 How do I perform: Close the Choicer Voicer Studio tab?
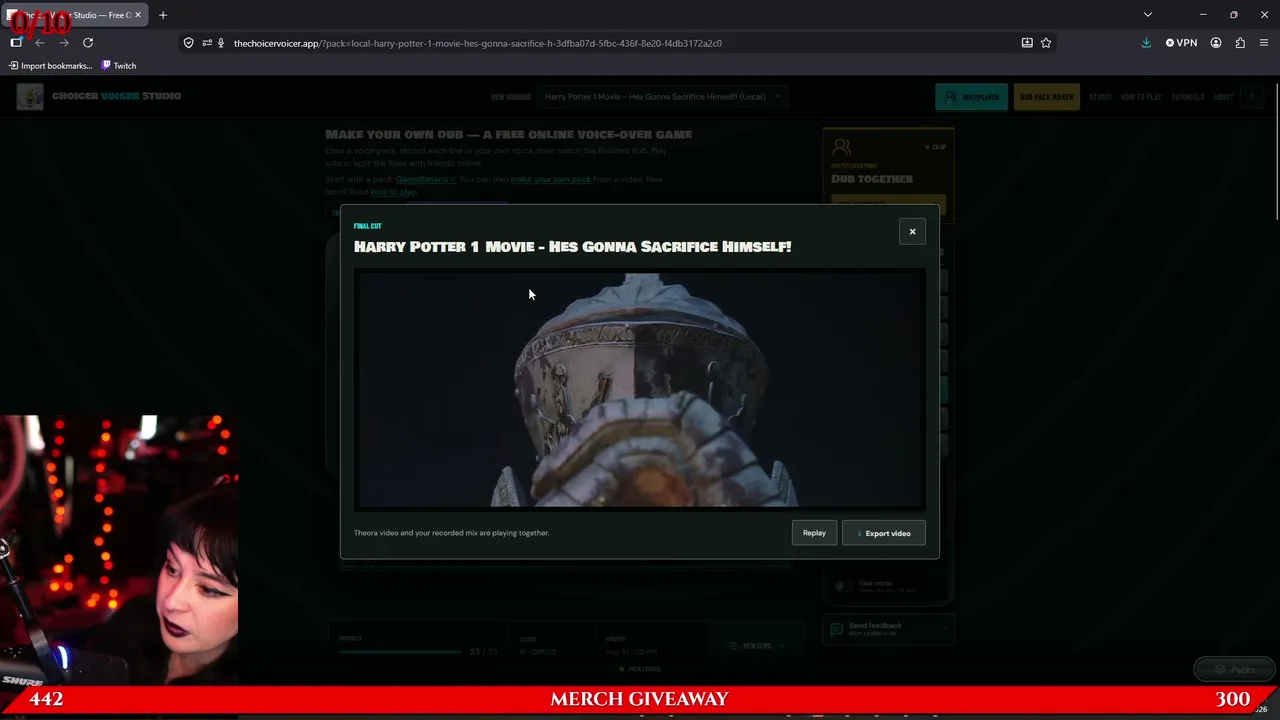pos(136,15)
